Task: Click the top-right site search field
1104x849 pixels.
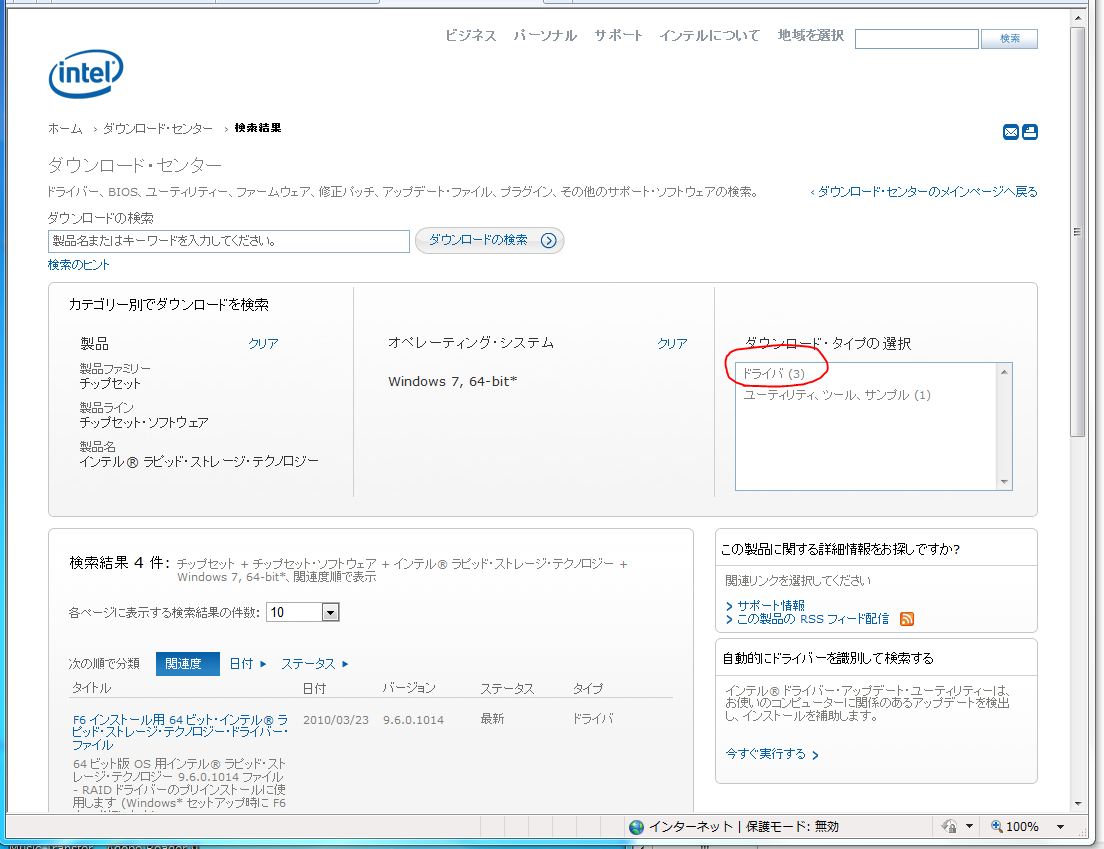Action: (917, 39)
